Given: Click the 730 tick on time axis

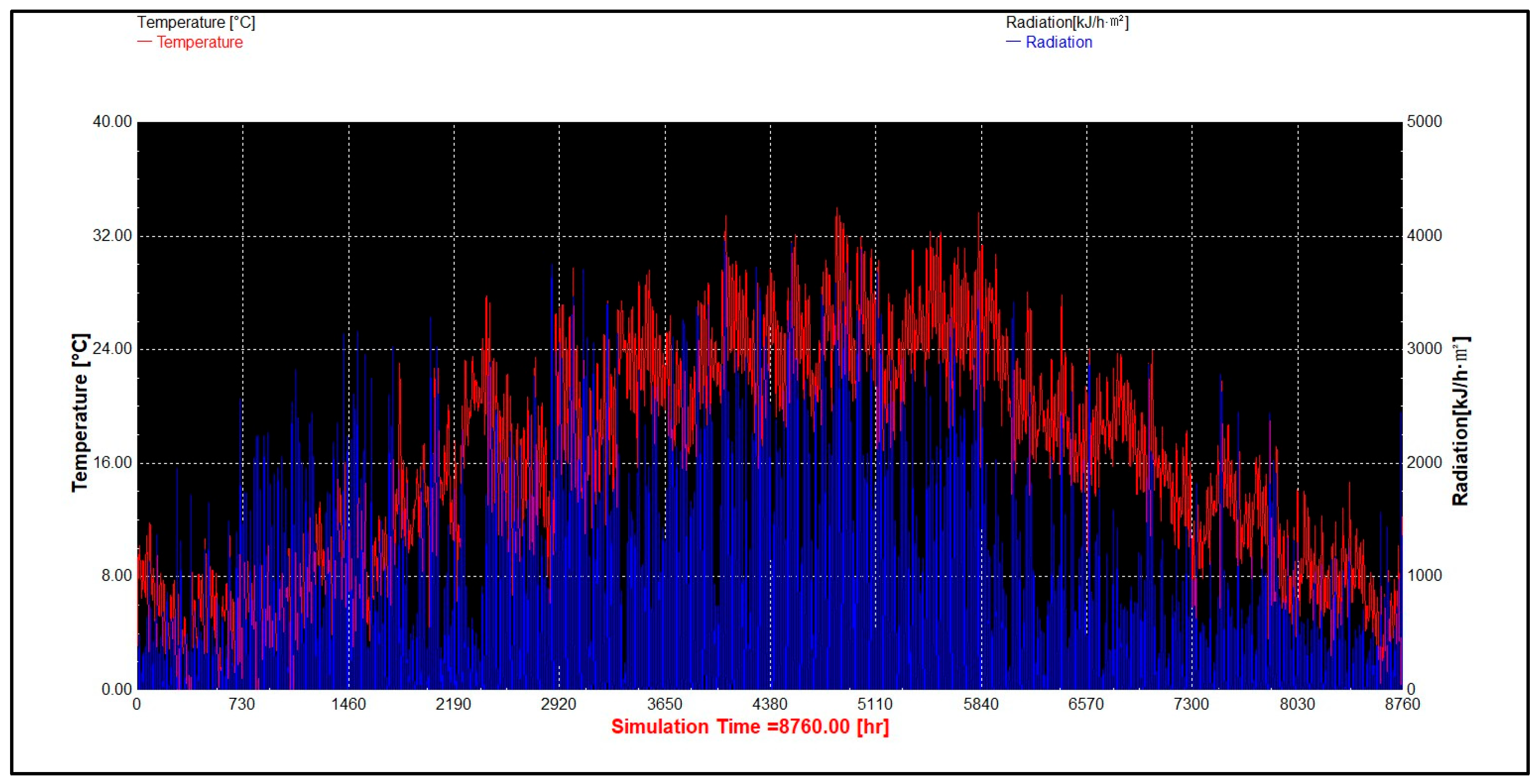Looking at the screenshot, I should pyautogui.click(x=241, y=704).
